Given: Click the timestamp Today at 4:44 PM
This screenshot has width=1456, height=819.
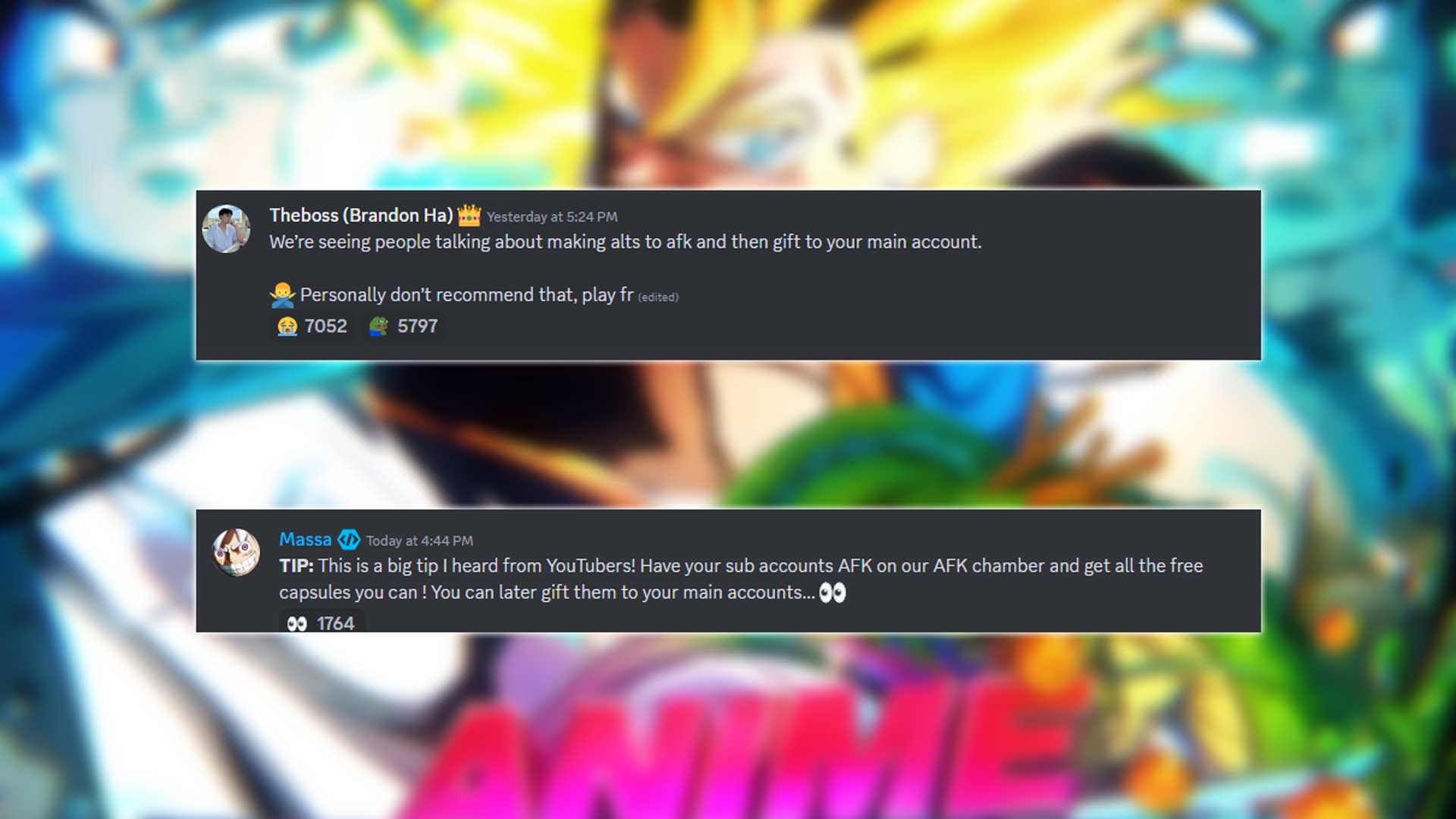Looking at the screenshot, I should pos(419,541).
